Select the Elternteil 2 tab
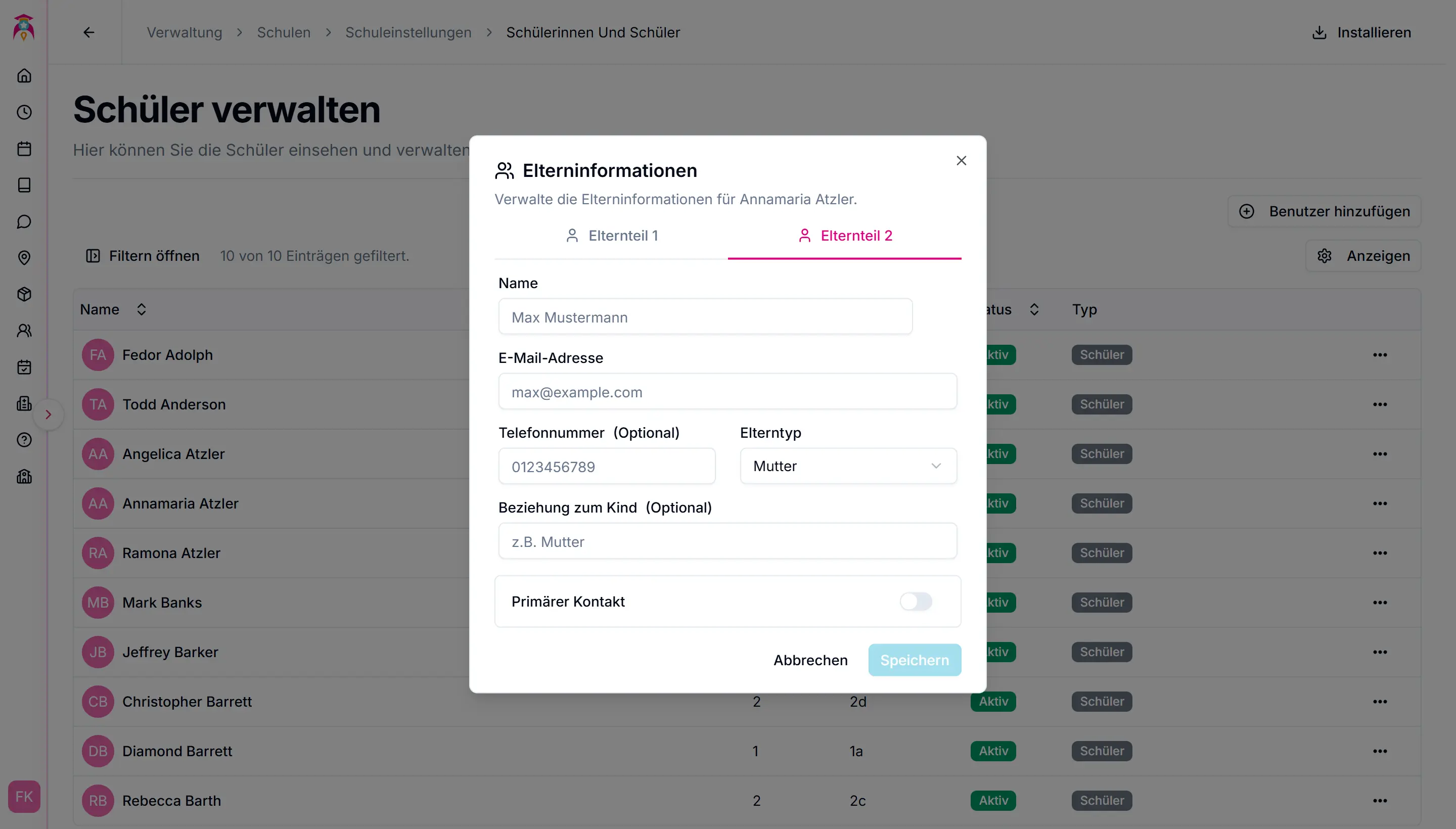The image size is (1456, 829). point(845,236)
